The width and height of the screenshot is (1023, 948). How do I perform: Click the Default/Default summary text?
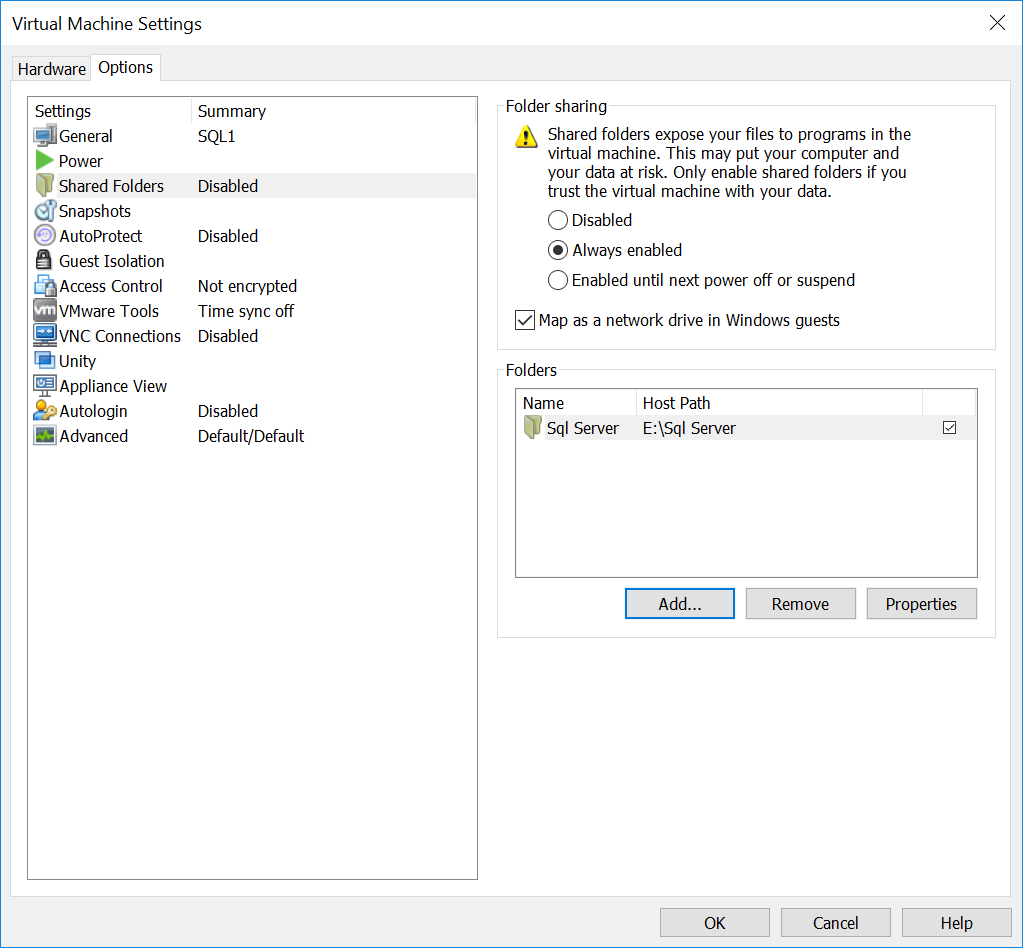point(251,436)
